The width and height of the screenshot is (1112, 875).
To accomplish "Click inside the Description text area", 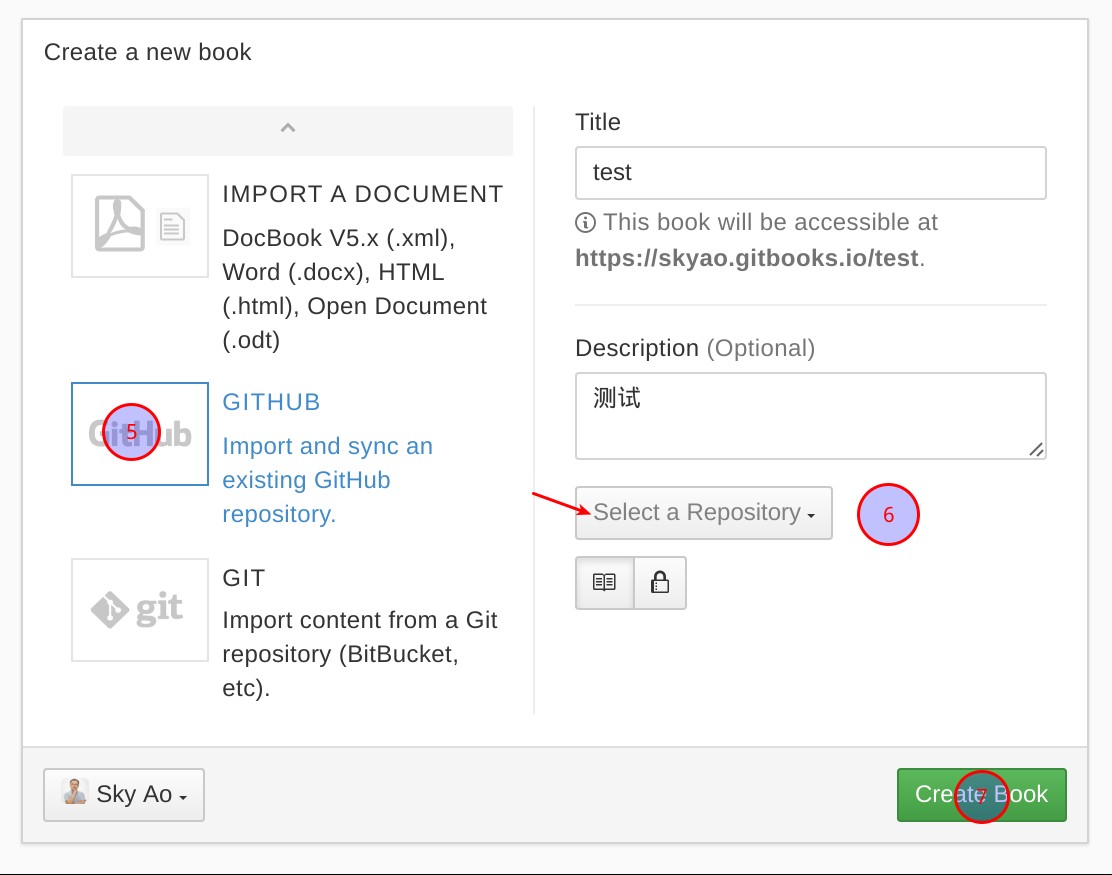I will pos(810,415).
